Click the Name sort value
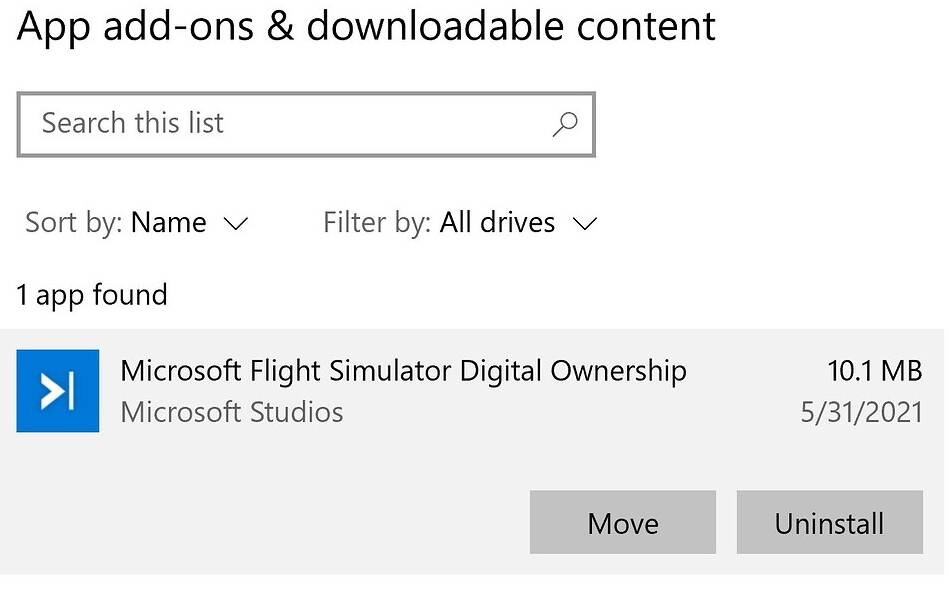 click(169, 223)
